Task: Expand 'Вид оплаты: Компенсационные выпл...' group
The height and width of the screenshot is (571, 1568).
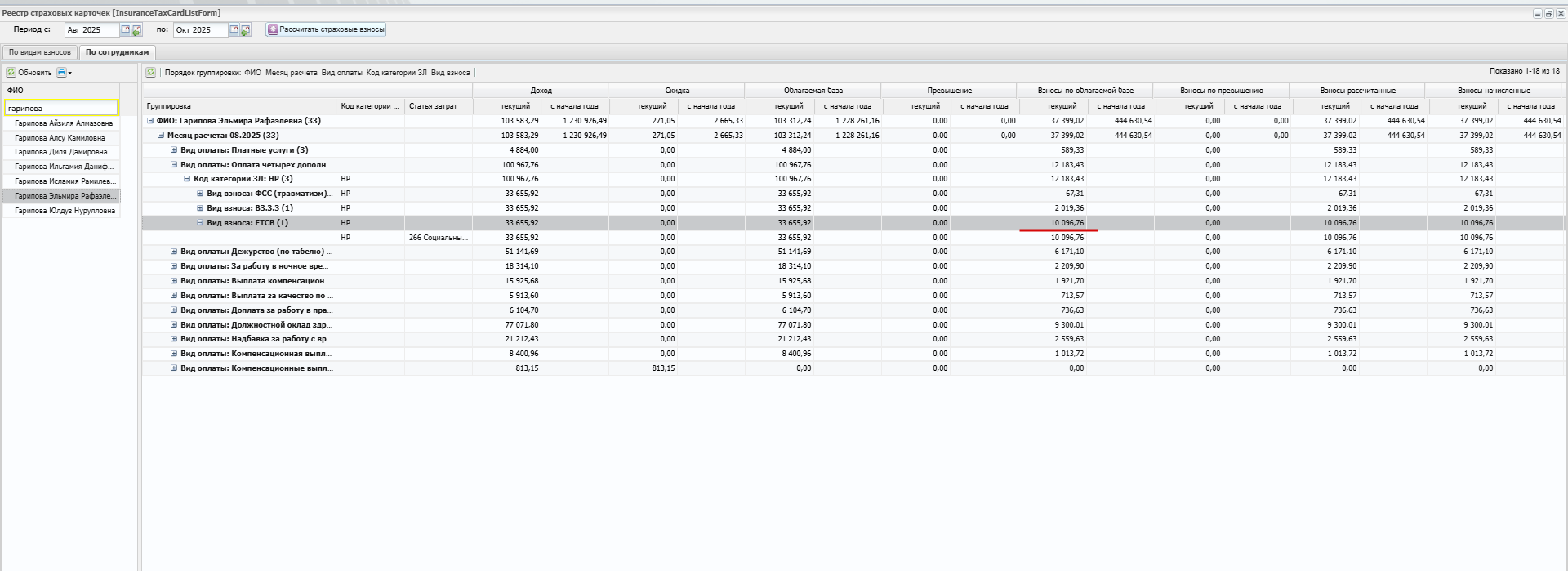Action: coord(174,368)
